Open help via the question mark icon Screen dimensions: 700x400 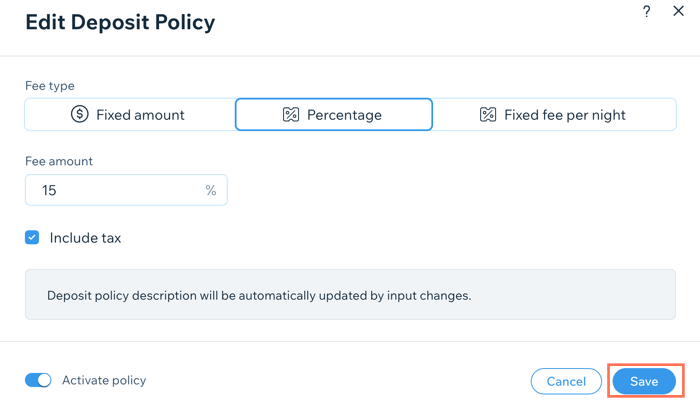pos(646,11)
